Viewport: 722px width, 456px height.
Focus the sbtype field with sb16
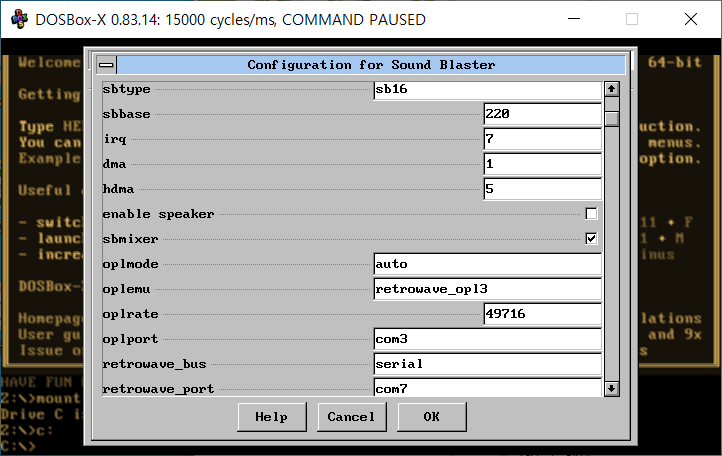click(x=488, y=89)
